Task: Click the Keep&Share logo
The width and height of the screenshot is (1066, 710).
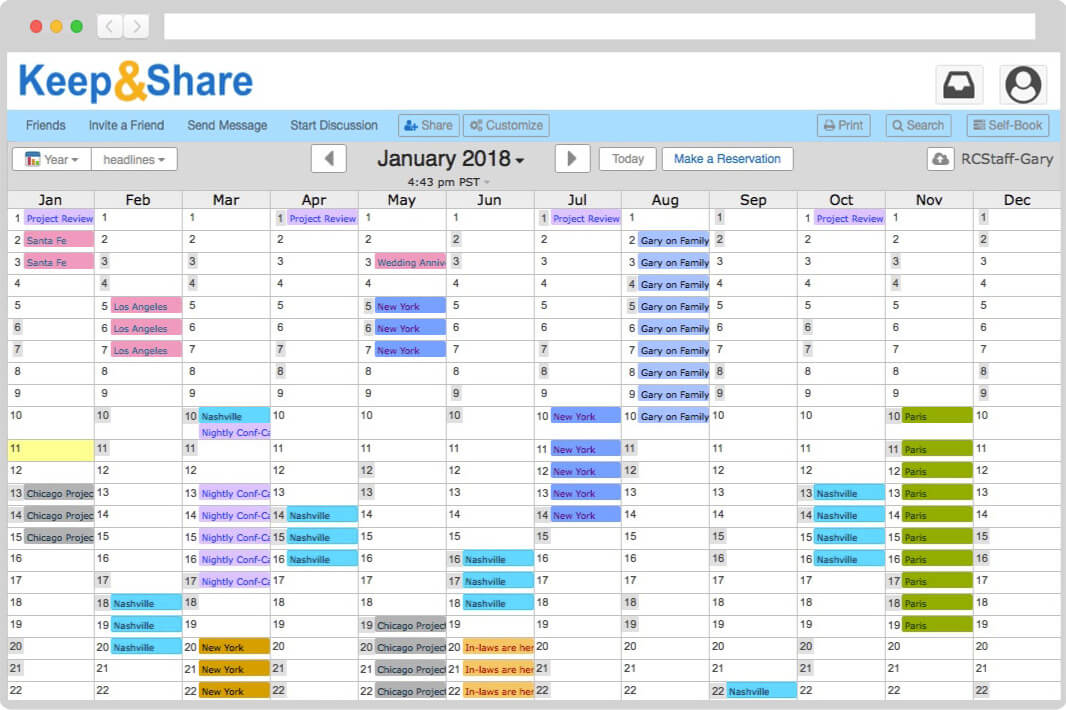Action: click(136, 82)
